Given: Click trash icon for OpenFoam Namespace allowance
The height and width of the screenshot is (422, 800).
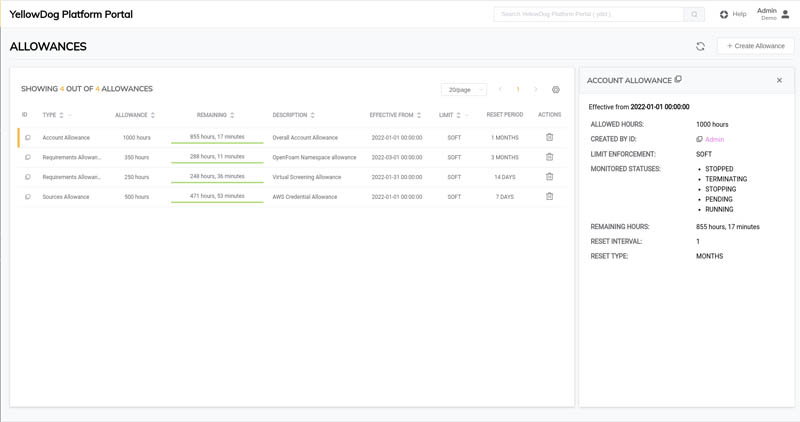Looking at the screenshot, I should click(549, 157).
